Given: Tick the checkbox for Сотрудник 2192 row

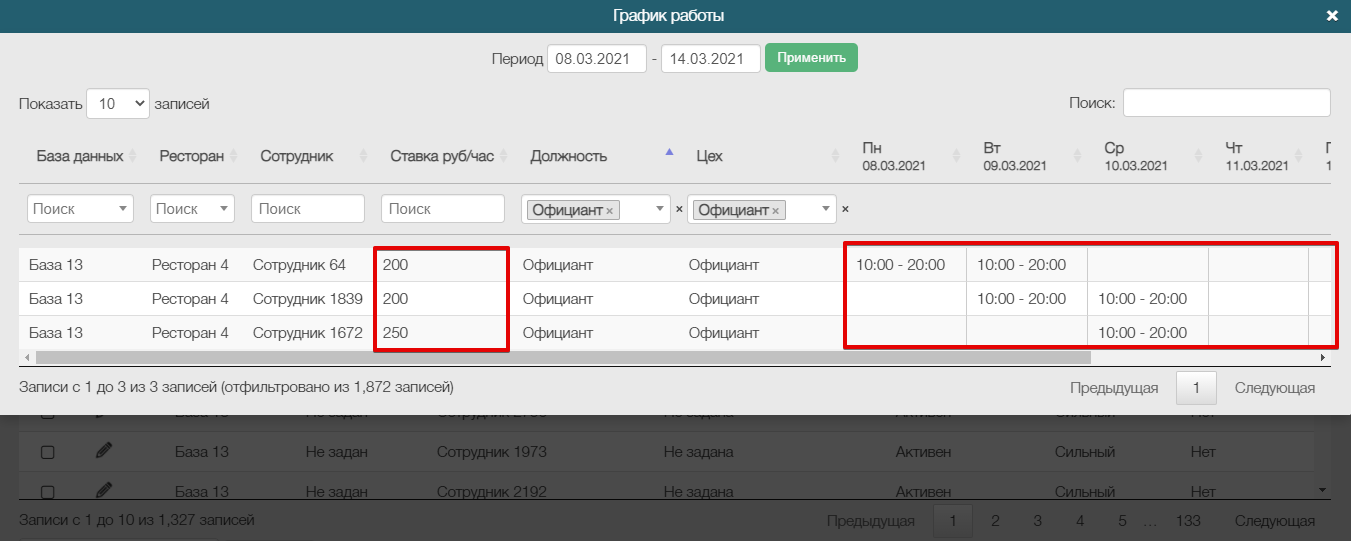Looking at the screenshot, I should point(47,492).
